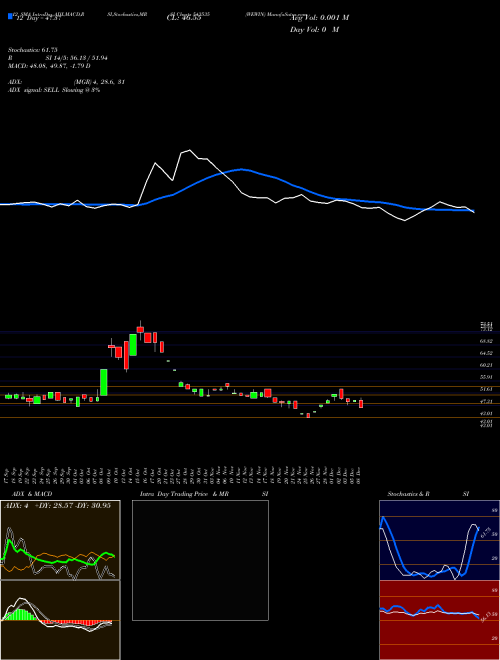Viewport: 500px width, 660px height.
Task: Click the last red candlestick on the chart
Action: tap(361, 404)
